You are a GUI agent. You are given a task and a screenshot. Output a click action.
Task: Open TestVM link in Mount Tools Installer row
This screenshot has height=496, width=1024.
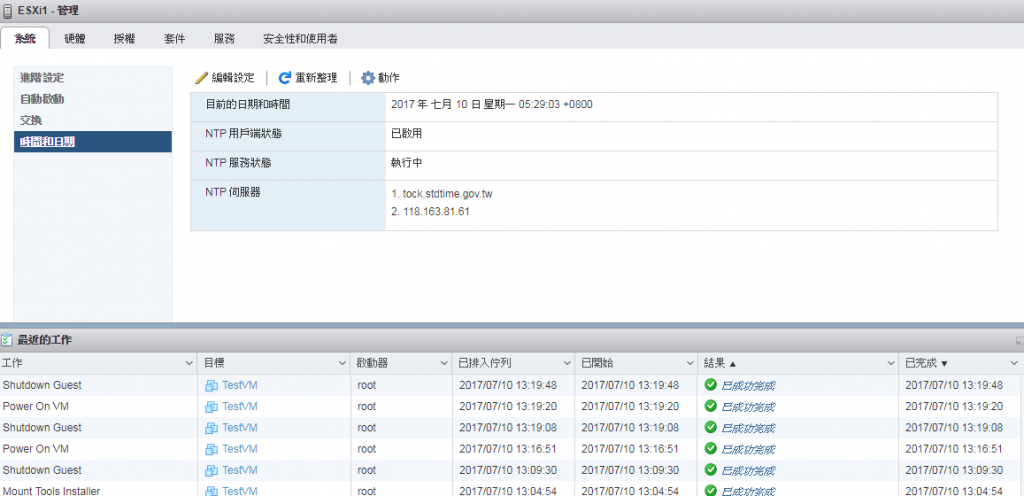240,491
